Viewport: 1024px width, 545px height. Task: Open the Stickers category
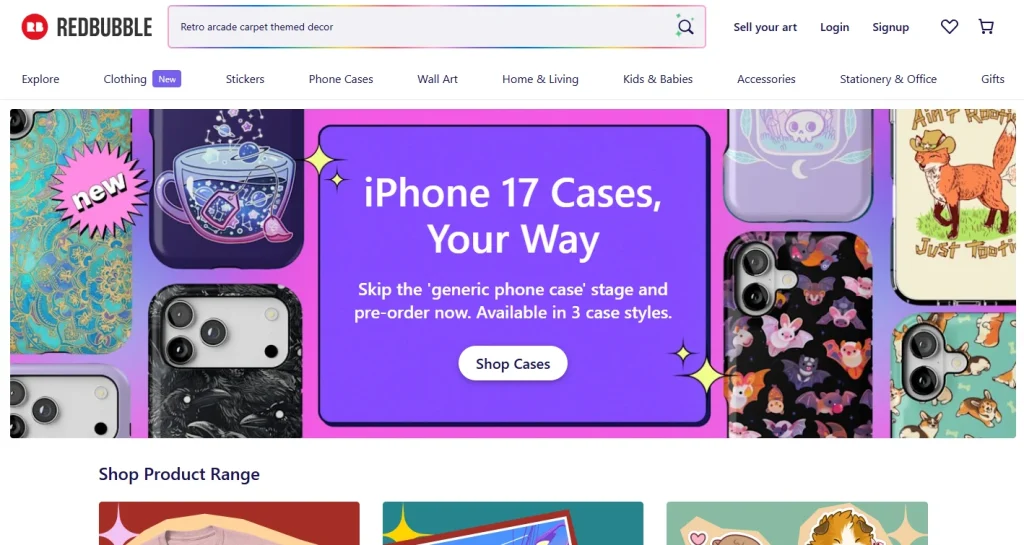coord(245,79)
